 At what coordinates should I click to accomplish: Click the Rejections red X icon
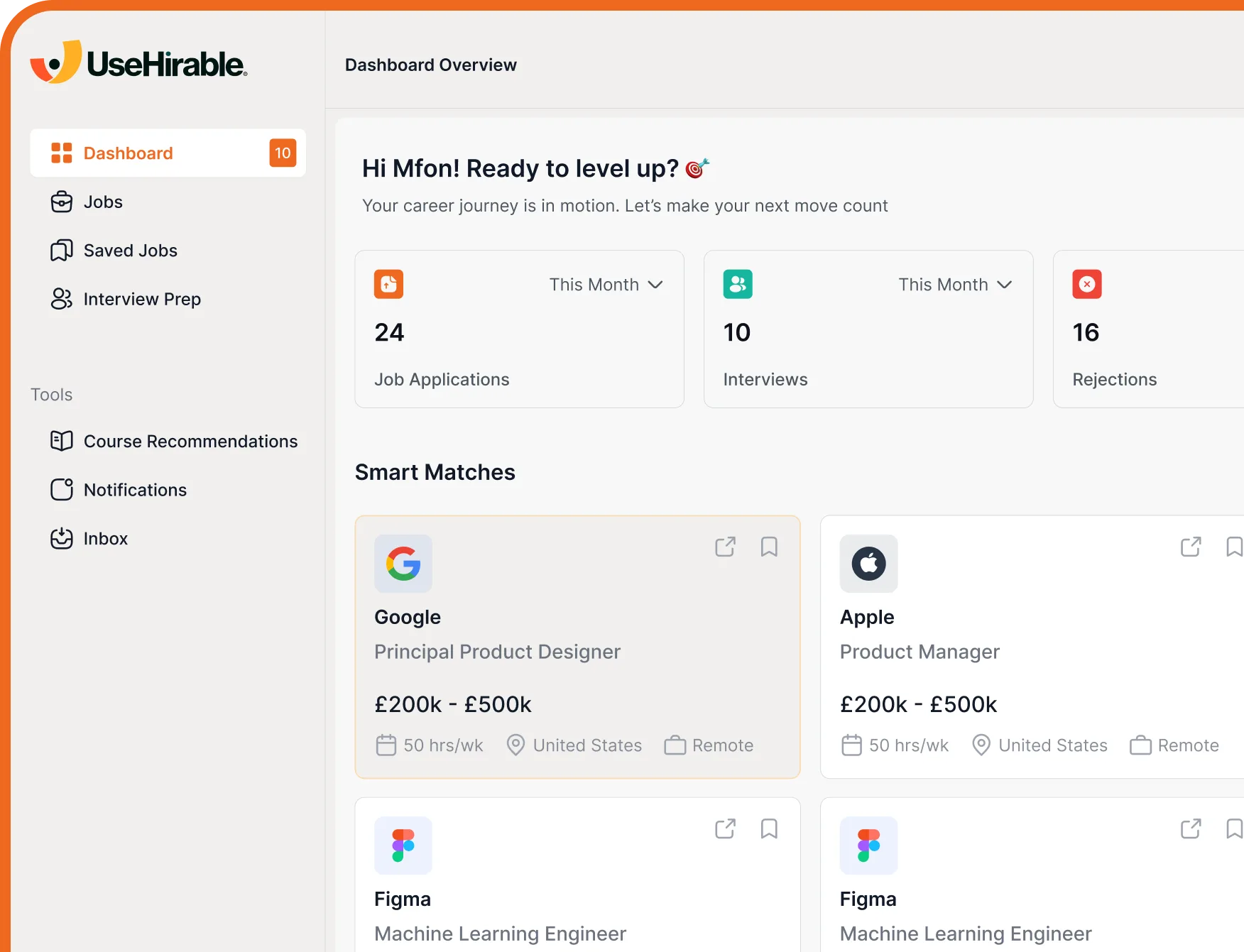coord(1087,284)
